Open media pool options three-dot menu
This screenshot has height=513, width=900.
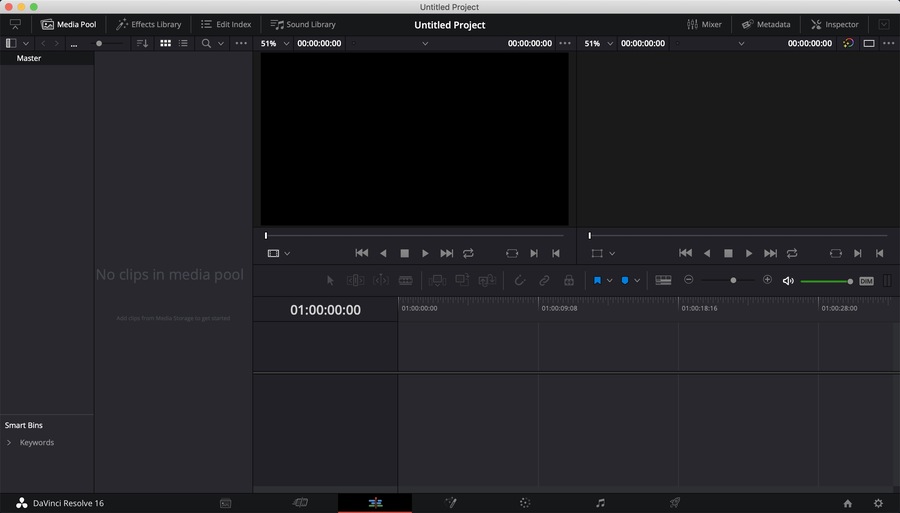click(x=241, y=43)
